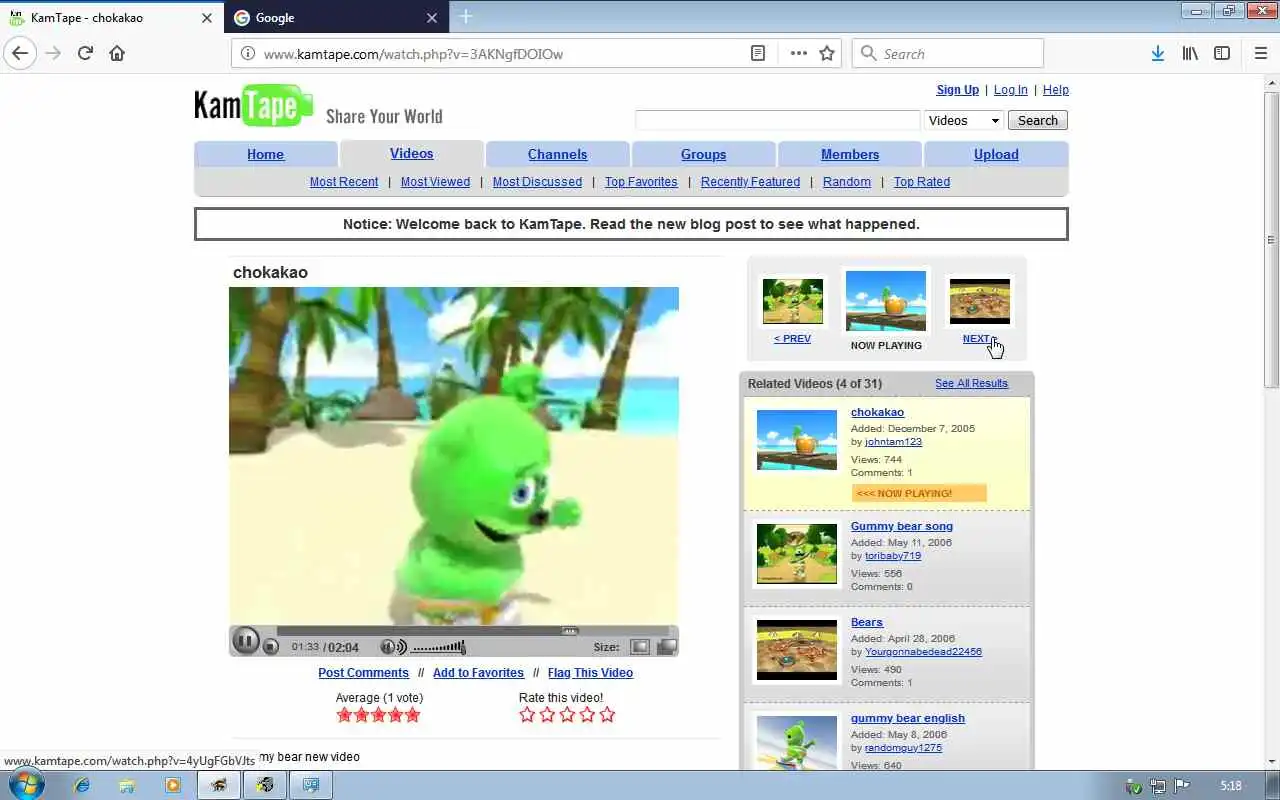Open the Members tab

pos(850,154)
